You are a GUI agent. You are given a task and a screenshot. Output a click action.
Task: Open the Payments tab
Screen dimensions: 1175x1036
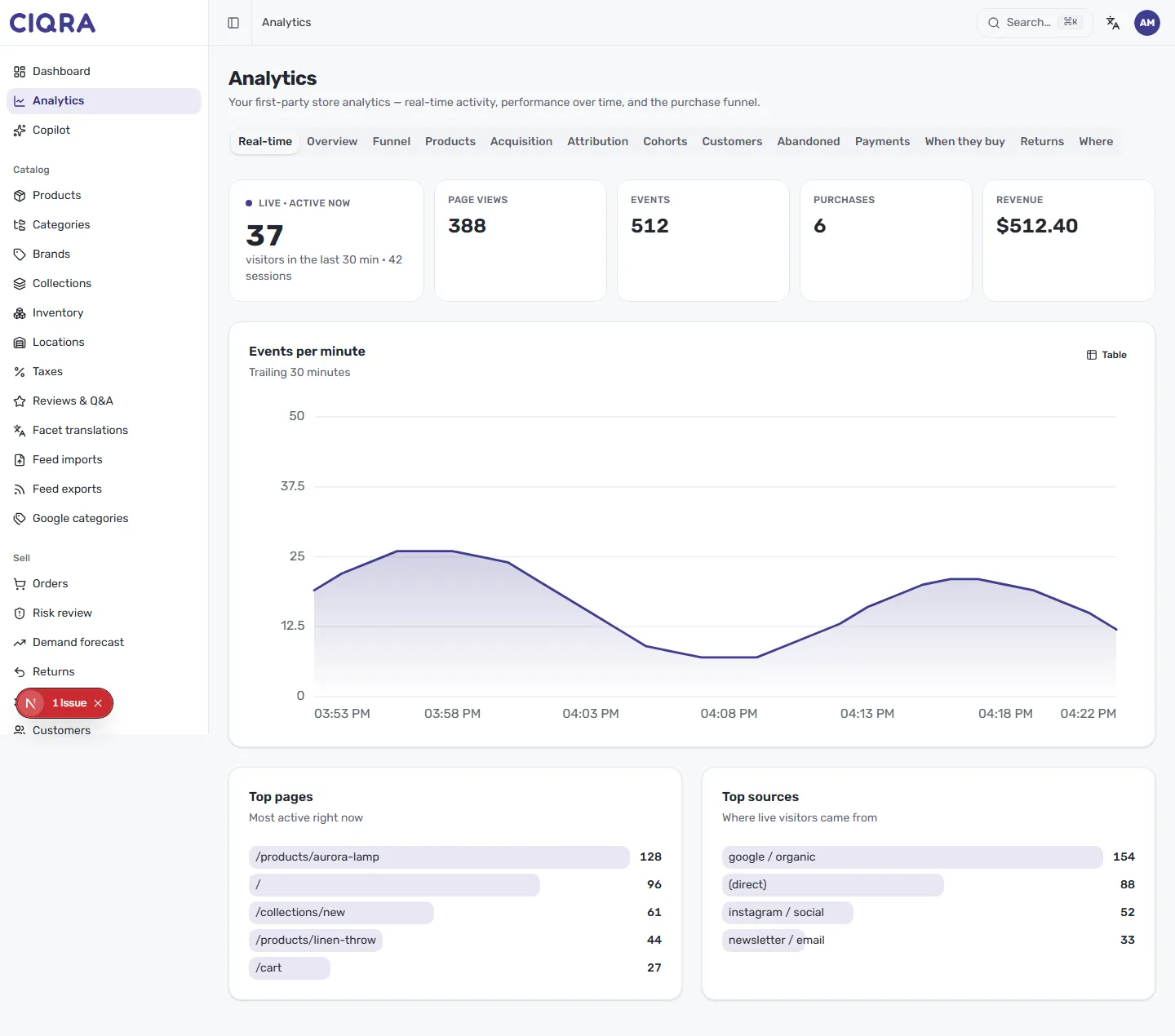(x=882, y=142)
